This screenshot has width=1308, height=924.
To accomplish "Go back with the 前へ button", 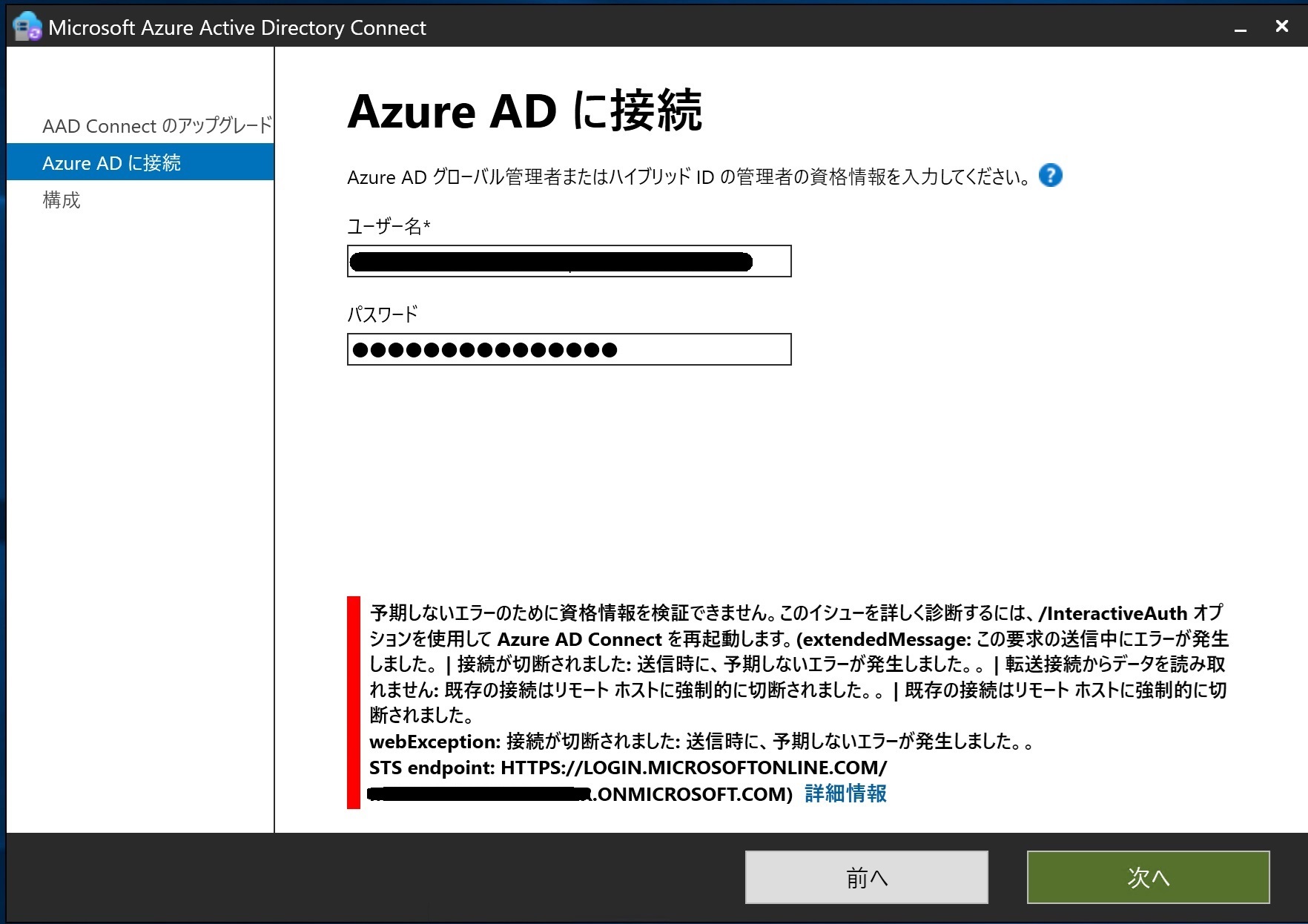I will click(x=866, y=877).
